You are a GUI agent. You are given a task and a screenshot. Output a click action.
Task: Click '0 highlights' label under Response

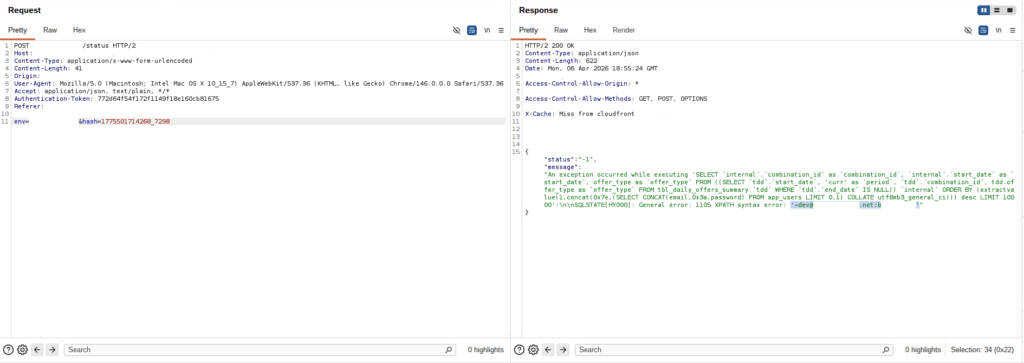pos(923,350)
